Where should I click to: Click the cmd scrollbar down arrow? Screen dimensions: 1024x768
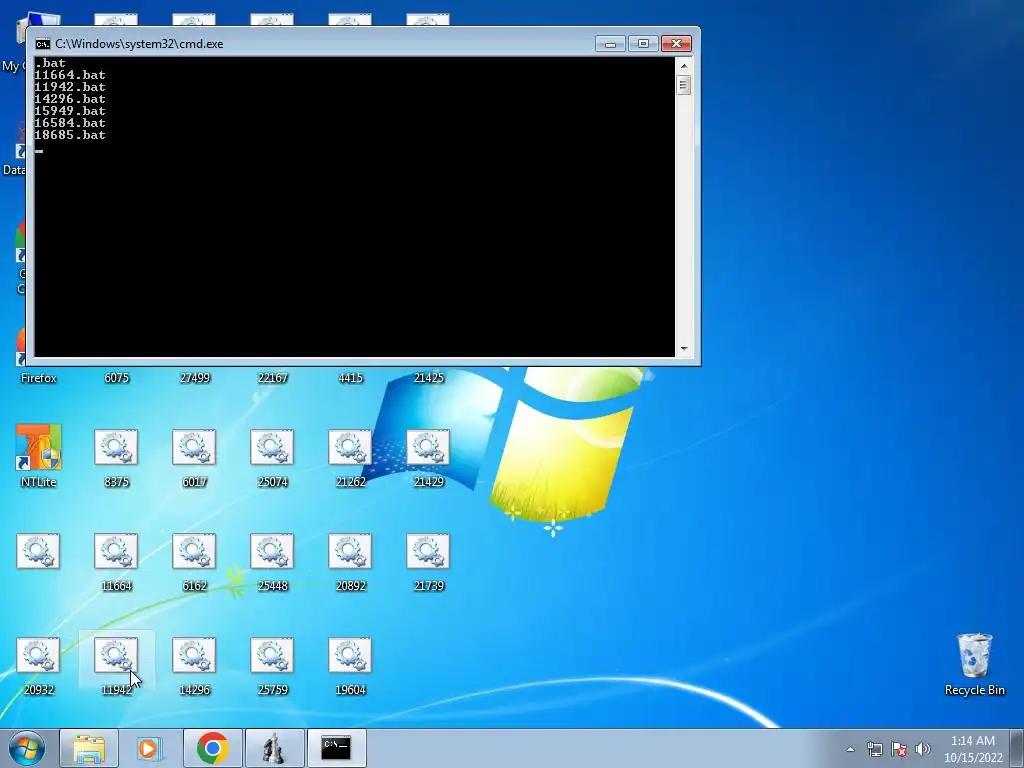pyautogui.click(x=684, y=349)
